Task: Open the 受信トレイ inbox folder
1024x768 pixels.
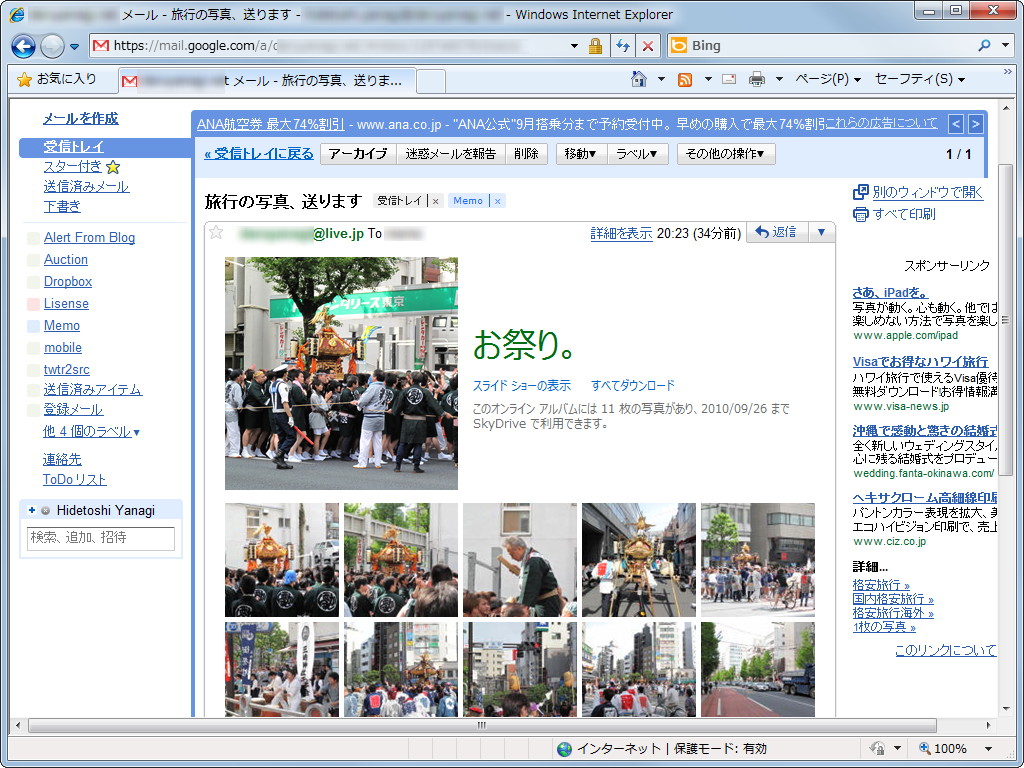Action: pyautogui.click(x=74, y=147)
